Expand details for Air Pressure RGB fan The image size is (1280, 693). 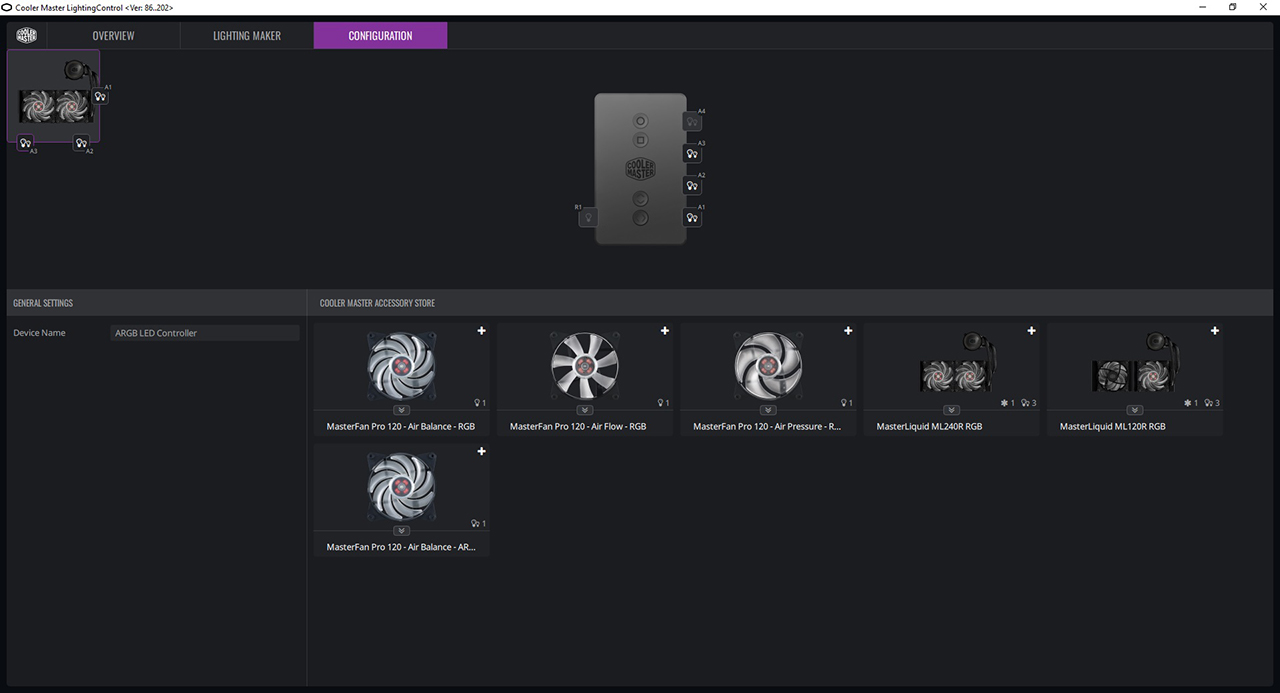coord(768,410)
